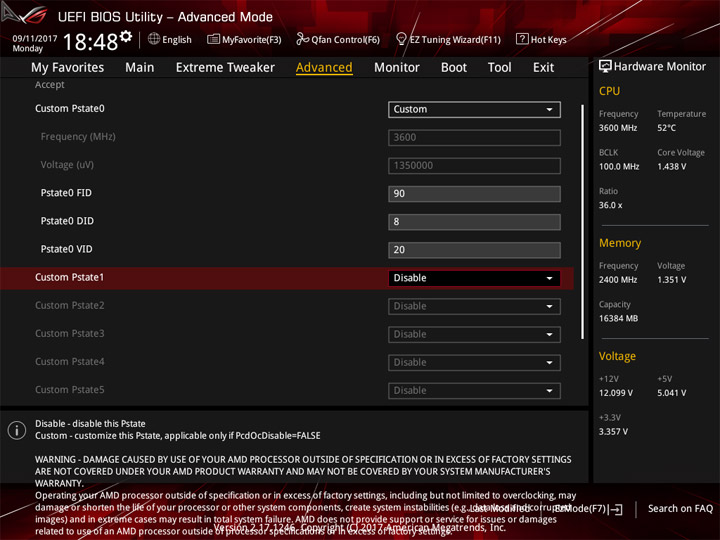Open the My Favorites tab
Image resolution: width=720 pixels, height=540 pixels.
click(x=68, y=68)
